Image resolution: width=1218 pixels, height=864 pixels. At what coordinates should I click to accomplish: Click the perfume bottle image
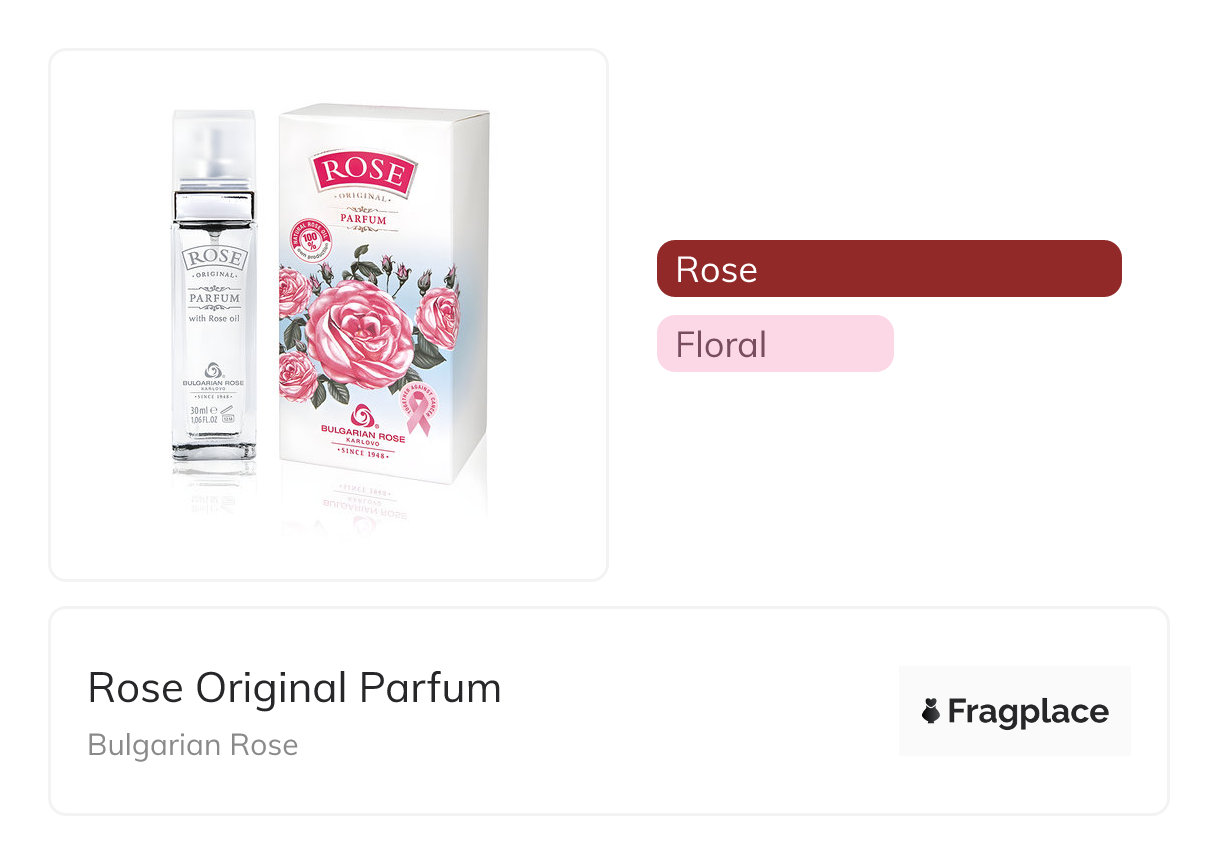pyautogui.click(x=213, y=300)
